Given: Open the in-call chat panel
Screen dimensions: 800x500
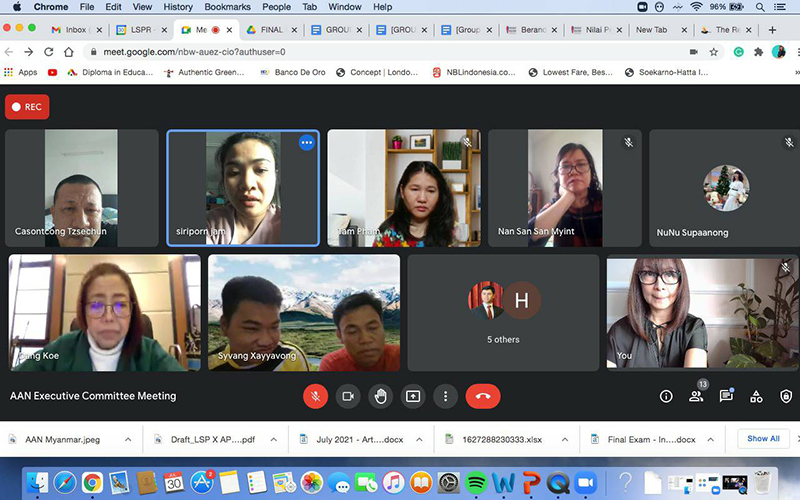Looking at the screenshot, I should [x=726, y=396].
